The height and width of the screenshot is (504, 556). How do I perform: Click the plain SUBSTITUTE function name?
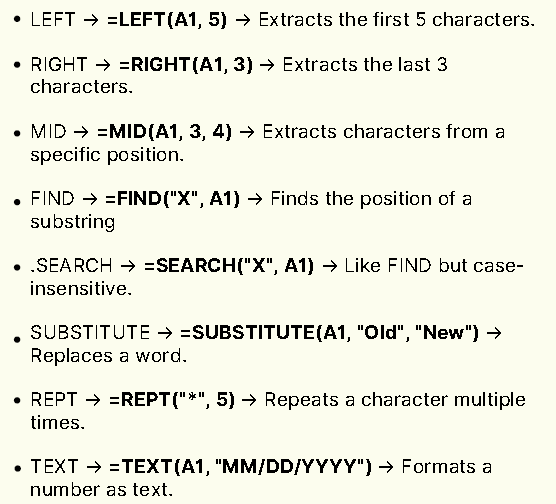(90, 332)
